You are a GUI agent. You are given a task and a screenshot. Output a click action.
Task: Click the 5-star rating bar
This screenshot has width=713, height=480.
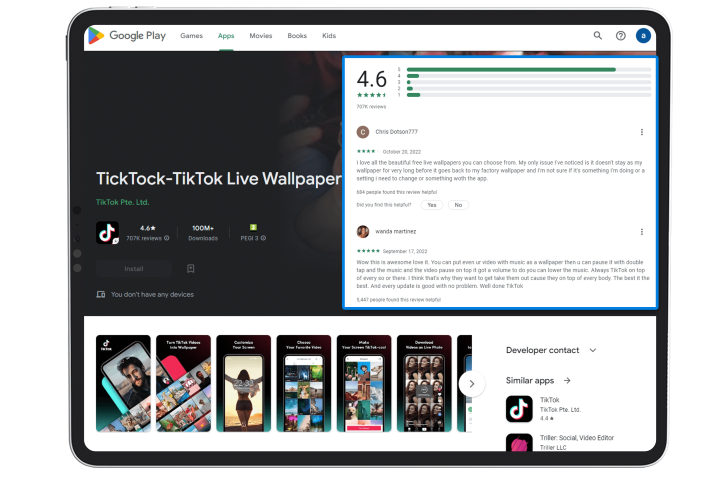pyautogui.click(x=529, y=70)
